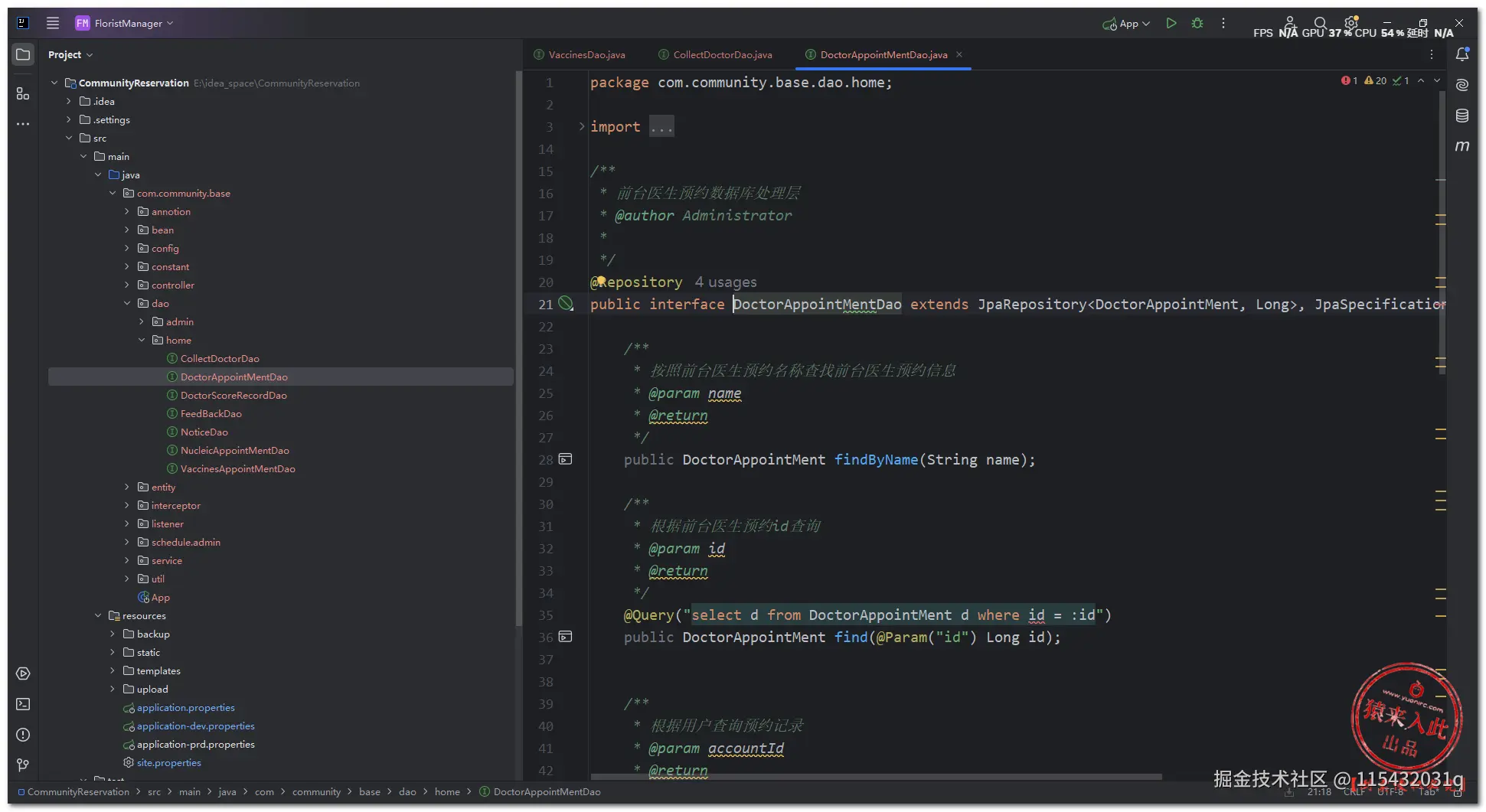Click 'community' in the breadcrumb bar
Screen dimensions: 1486x812
[316, 791]
